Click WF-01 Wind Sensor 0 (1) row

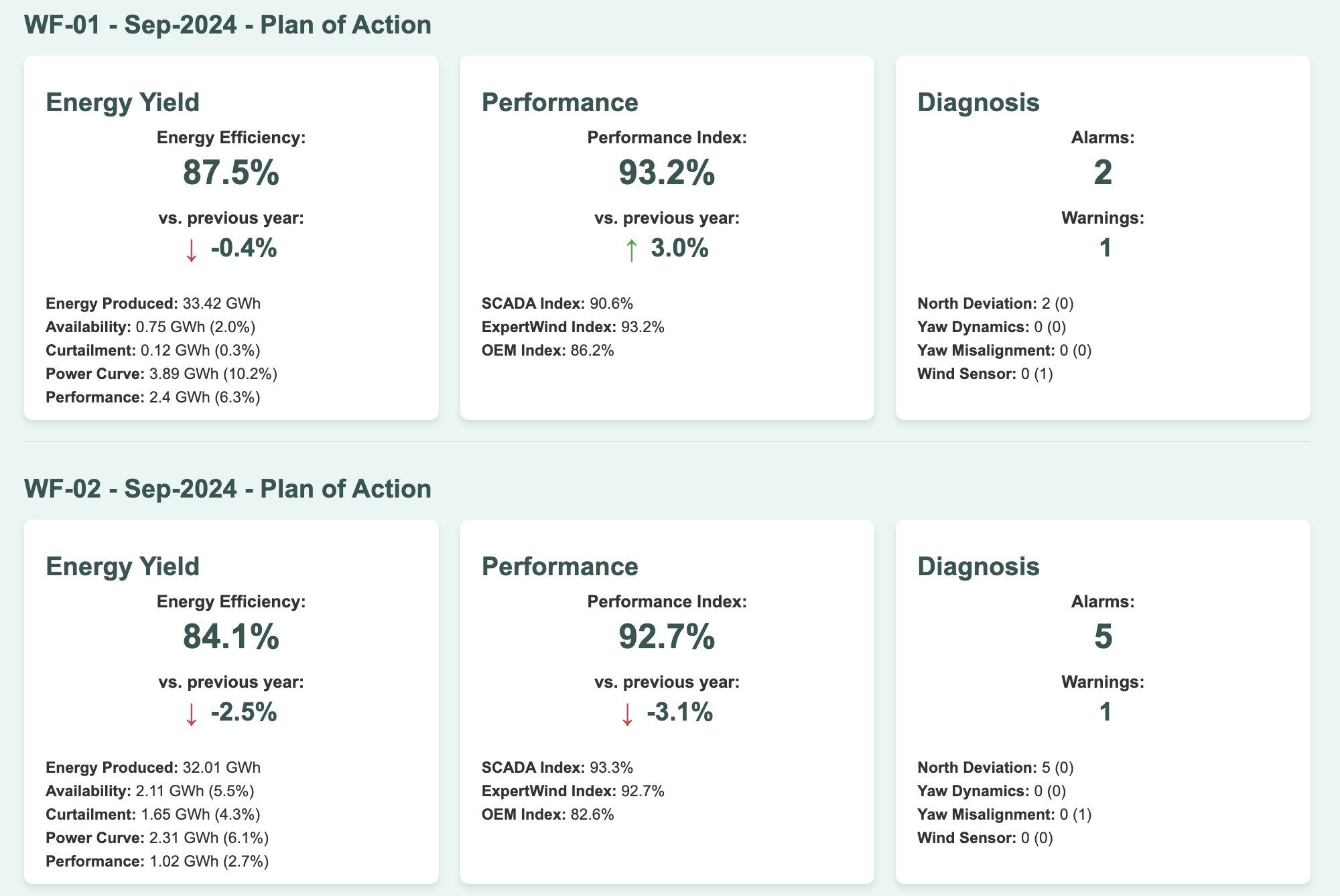click(985, 374)
